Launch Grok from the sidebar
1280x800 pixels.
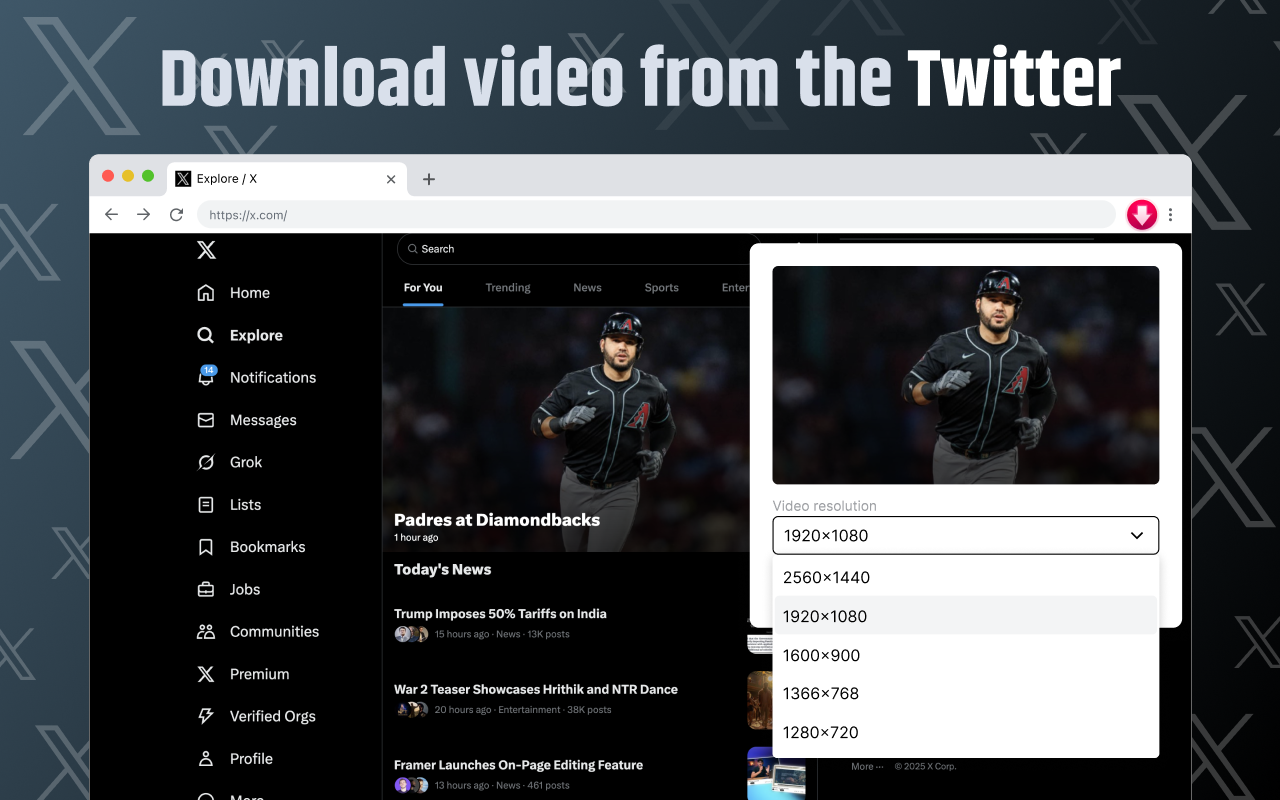click(245, 461)
